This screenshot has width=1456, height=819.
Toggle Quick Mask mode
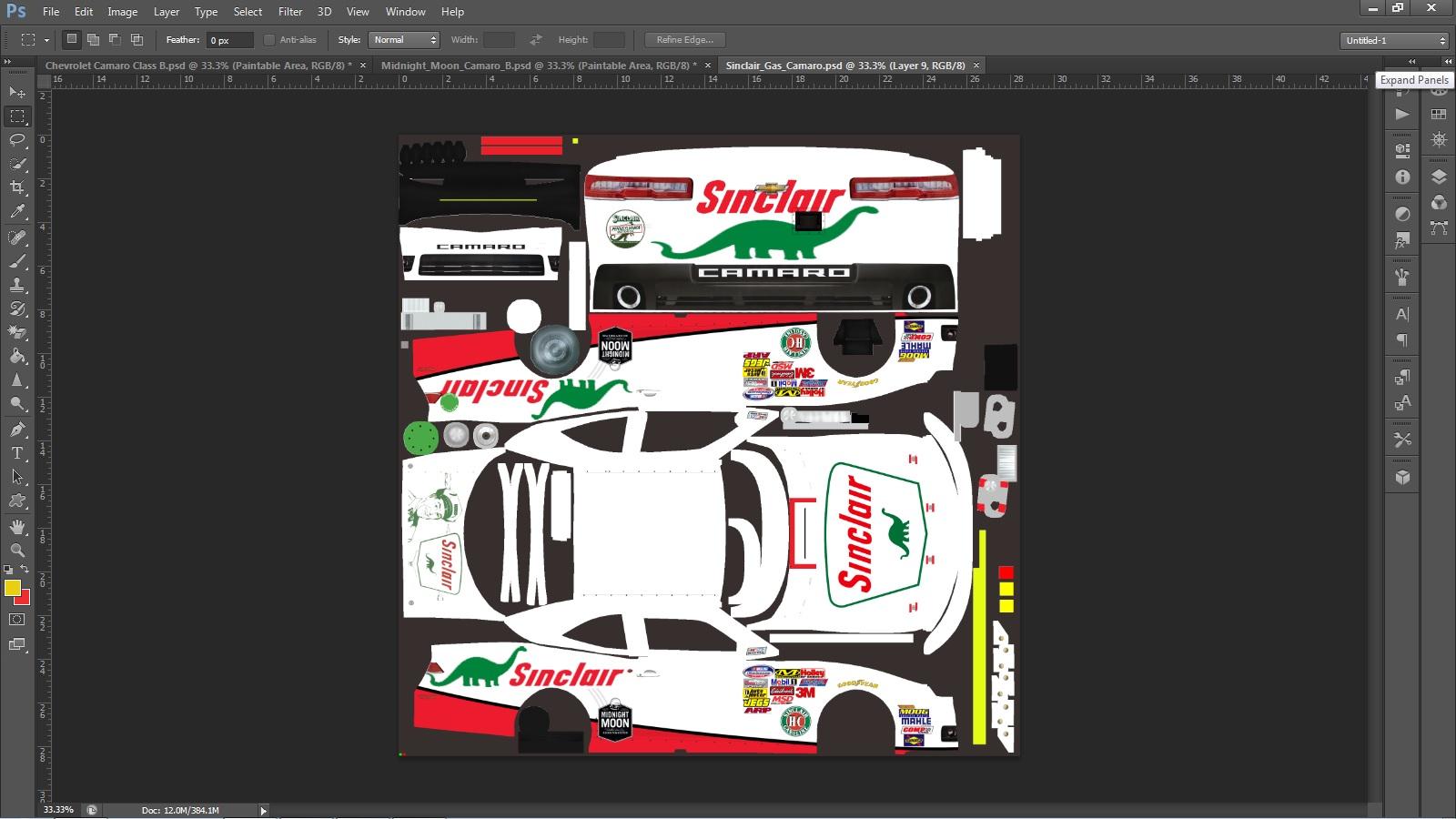(x=17, y=620)
